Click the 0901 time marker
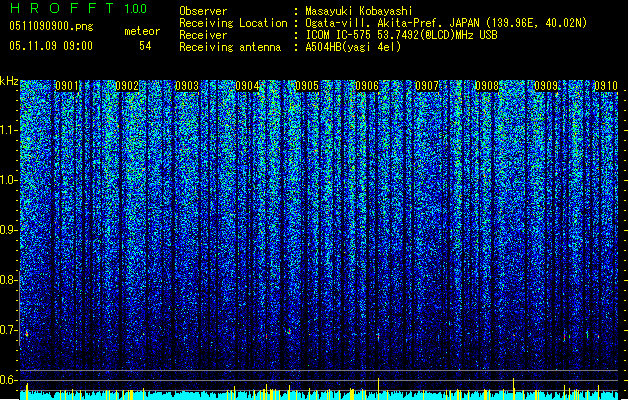Viewport: 629px width, 400px height. [x=68, y=87]
